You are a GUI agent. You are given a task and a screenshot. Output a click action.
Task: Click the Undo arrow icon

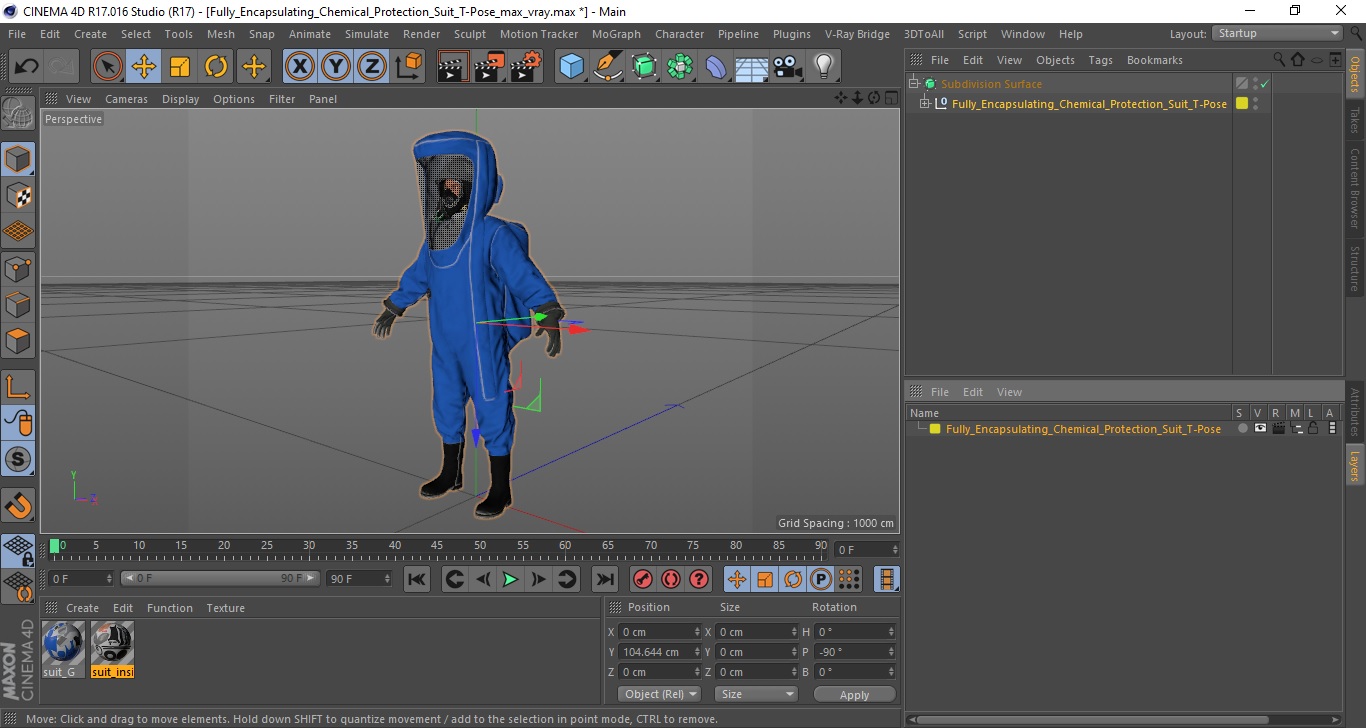27,67
